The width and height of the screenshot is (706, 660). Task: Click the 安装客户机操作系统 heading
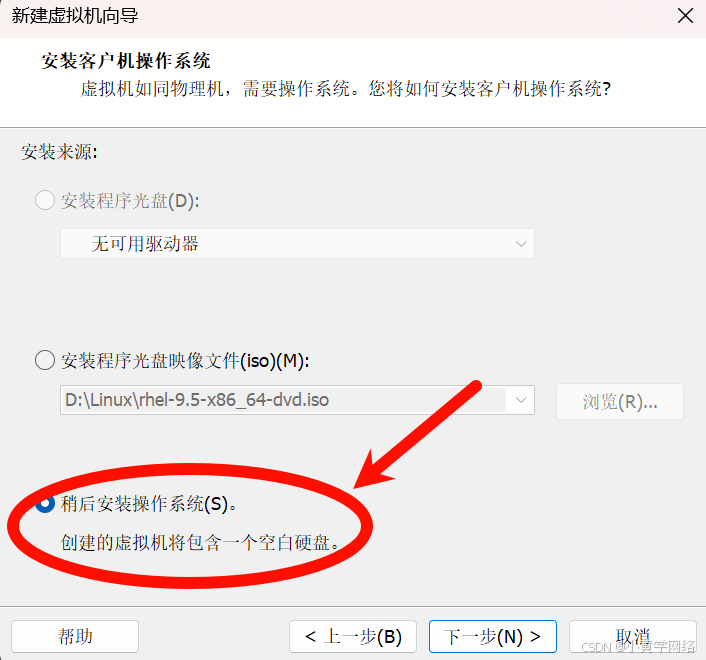click(126, 61)
